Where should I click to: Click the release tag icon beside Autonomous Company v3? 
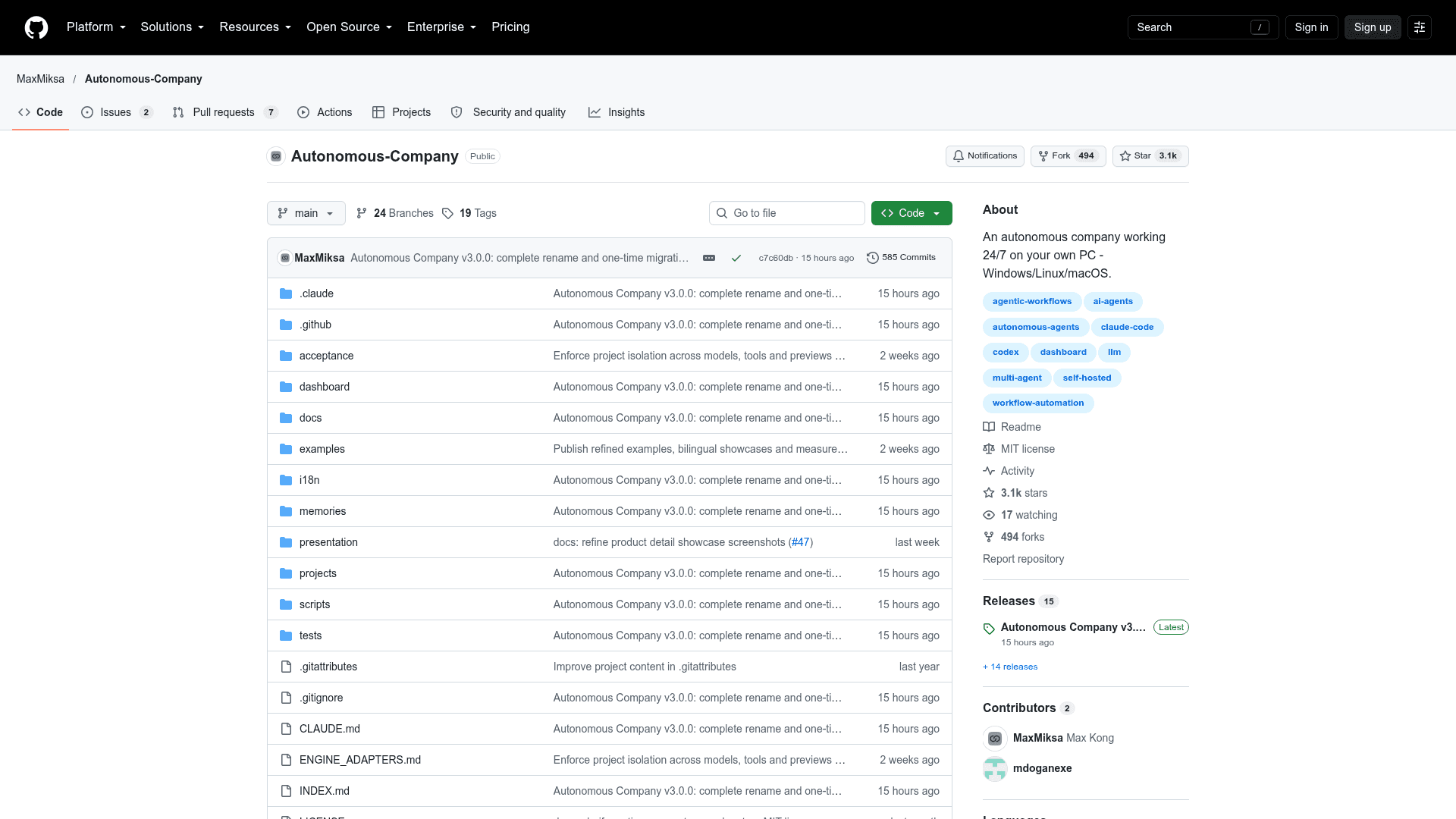click(x=989, y=629)
